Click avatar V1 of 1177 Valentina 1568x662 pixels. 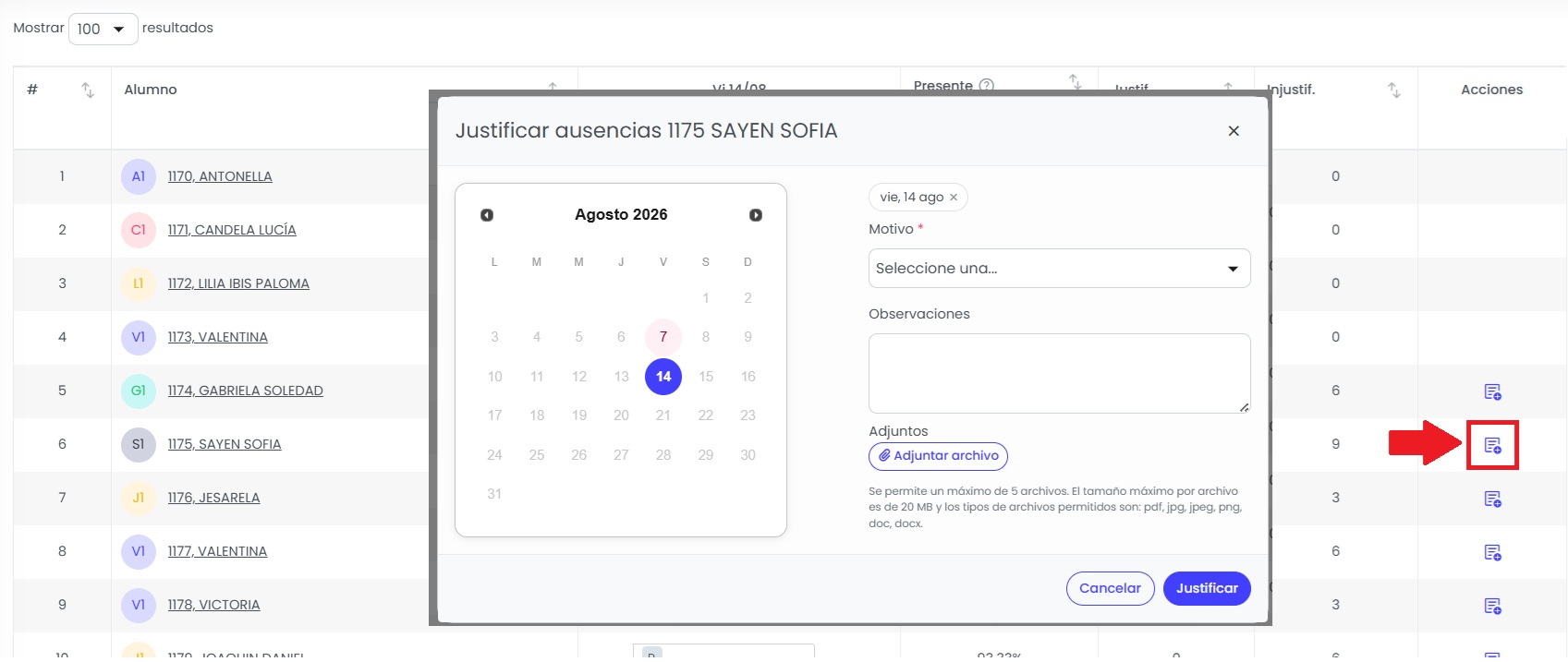139,551
